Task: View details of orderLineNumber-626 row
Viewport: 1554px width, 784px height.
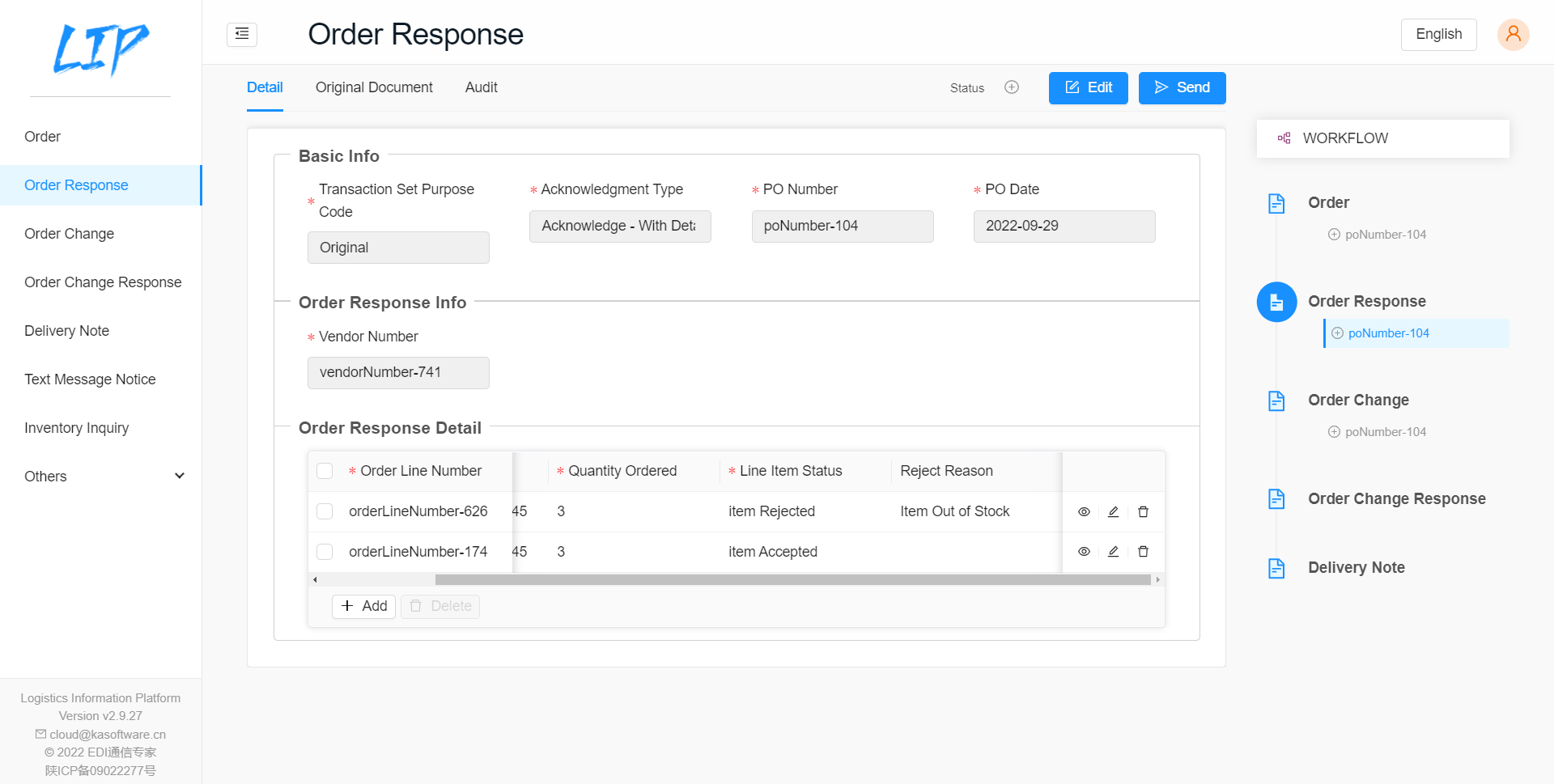Action: pos(1084,511)
